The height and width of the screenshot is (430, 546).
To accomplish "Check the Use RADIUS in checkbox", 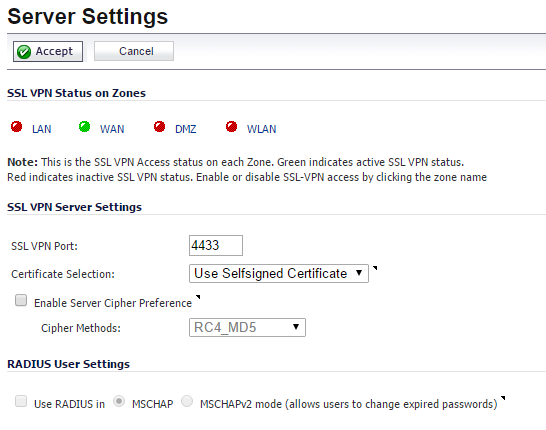I will 21,401.
